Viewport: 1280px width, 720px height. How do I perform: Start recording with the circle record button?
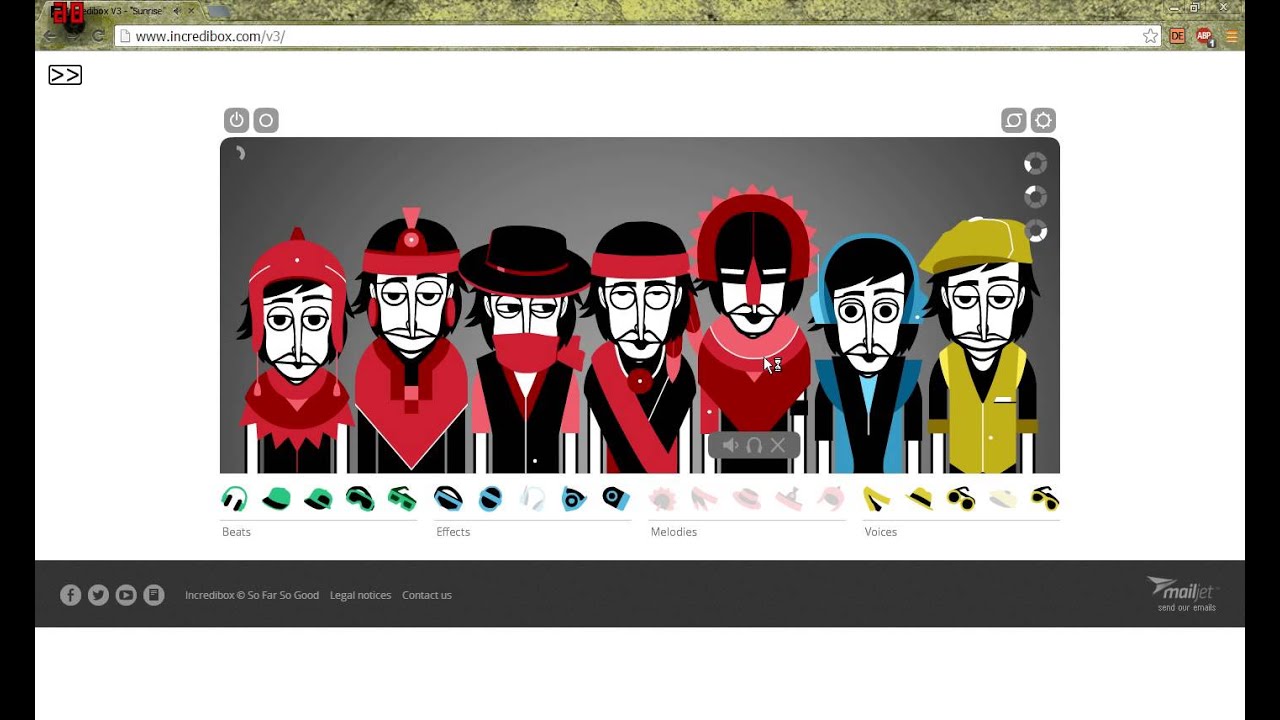click(x=266, y=120)
